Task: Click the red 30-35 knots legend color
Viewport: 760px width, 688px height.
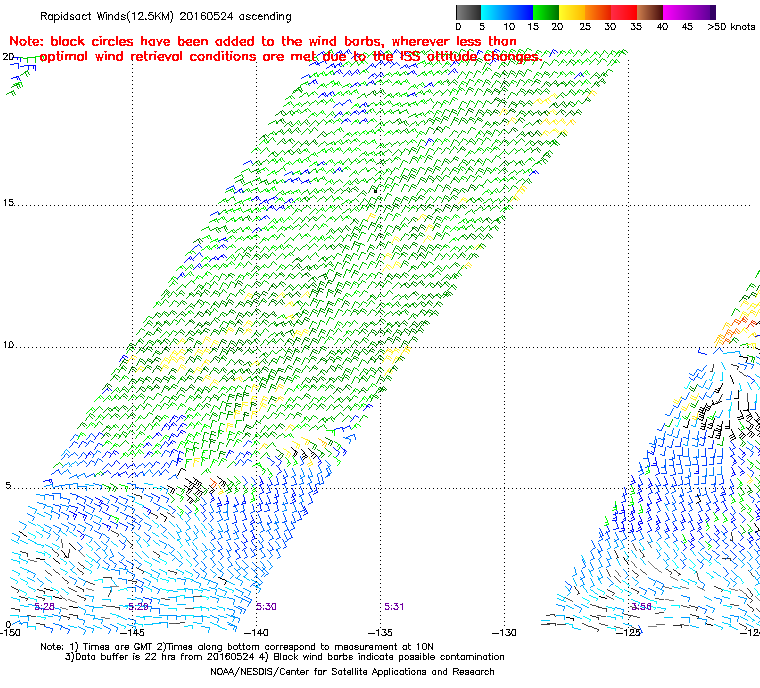Action: pos(625,12)
